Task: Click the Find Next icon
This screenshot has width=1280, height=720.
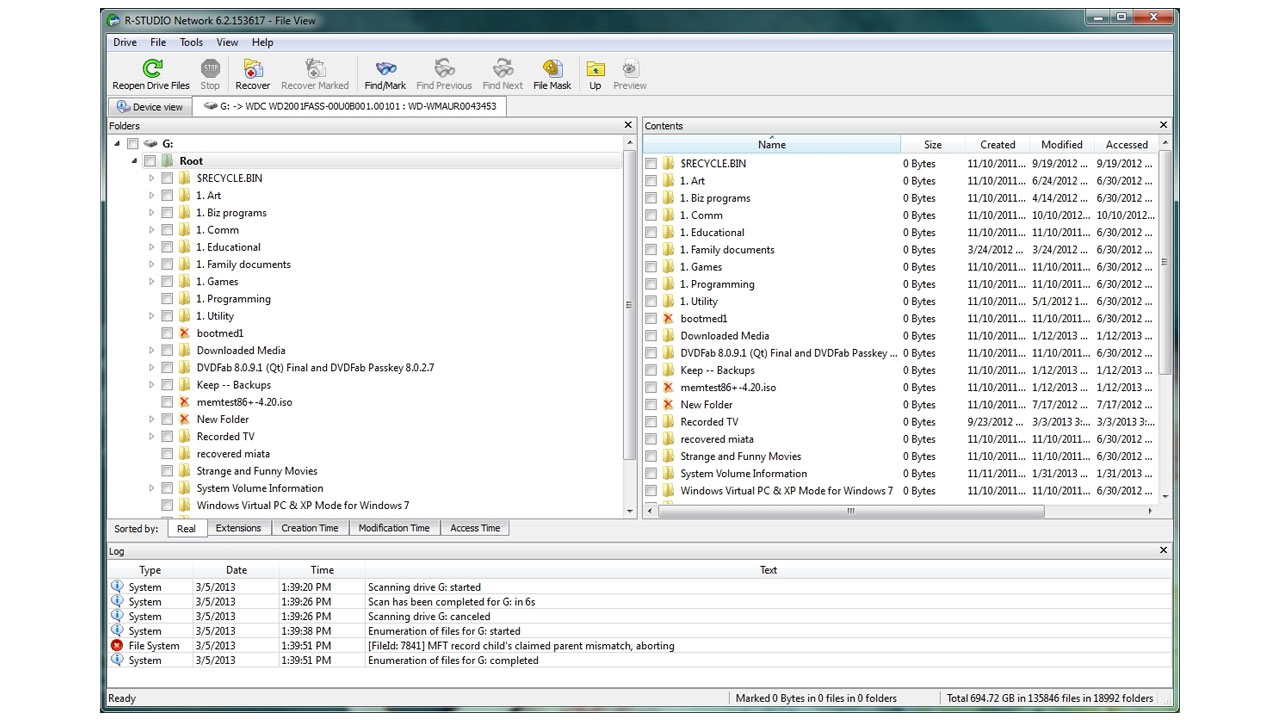Action: click(x=502, y=69)
